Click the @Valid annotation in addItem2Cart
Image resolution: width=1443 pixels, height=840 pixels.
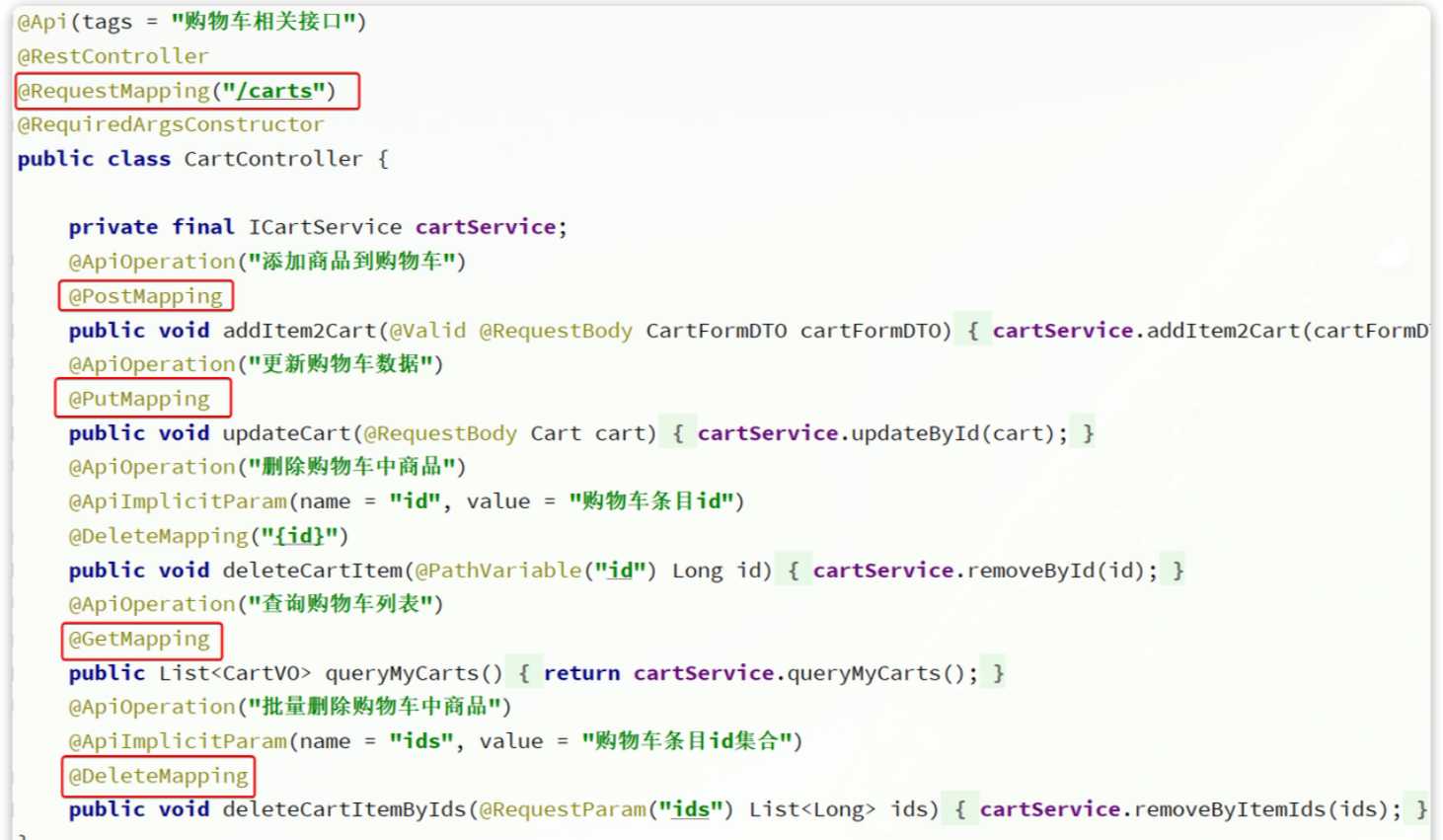pyautogui.click(x=426, y=331)
